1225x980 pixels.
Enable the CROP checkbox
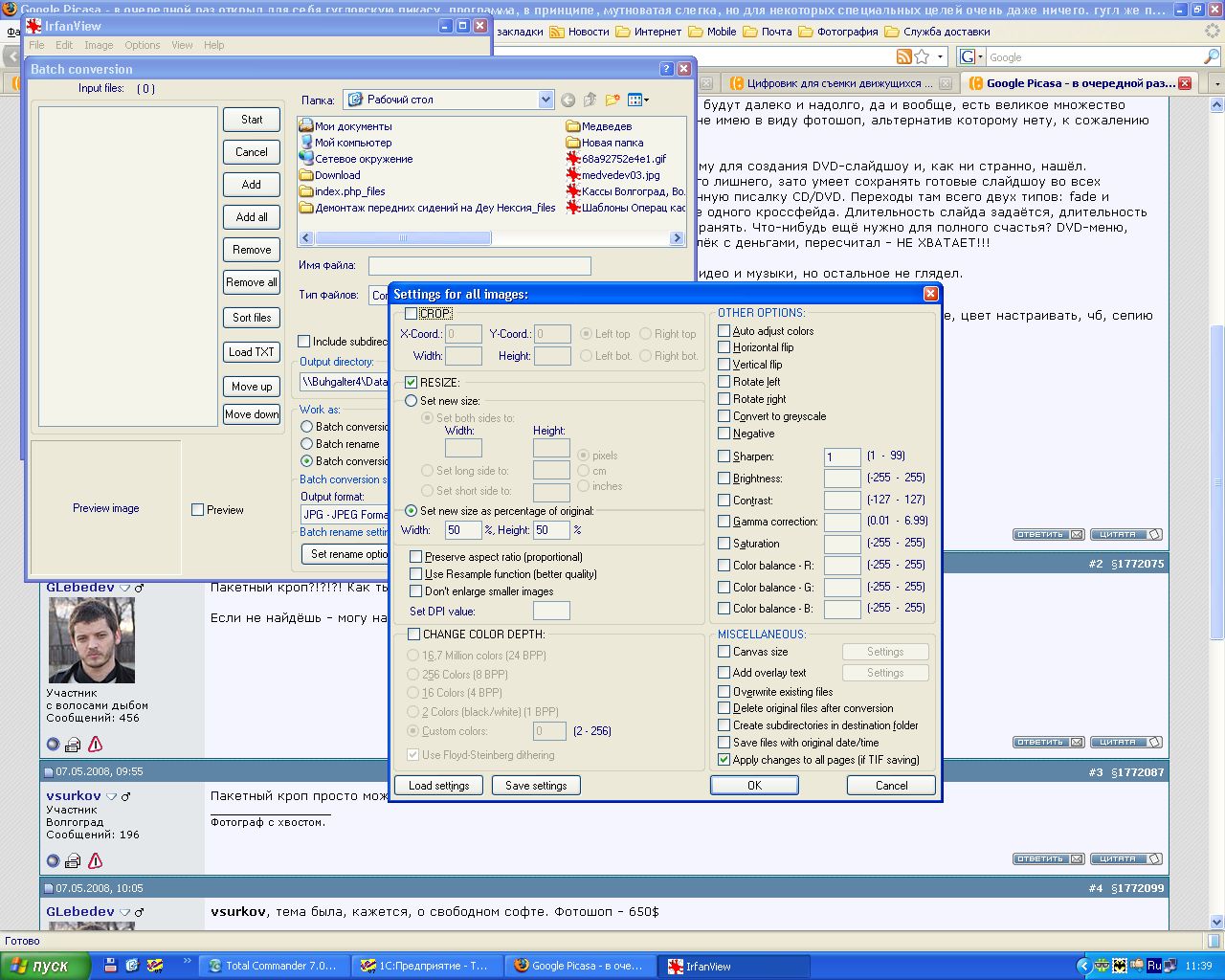(x=412, y=314)
